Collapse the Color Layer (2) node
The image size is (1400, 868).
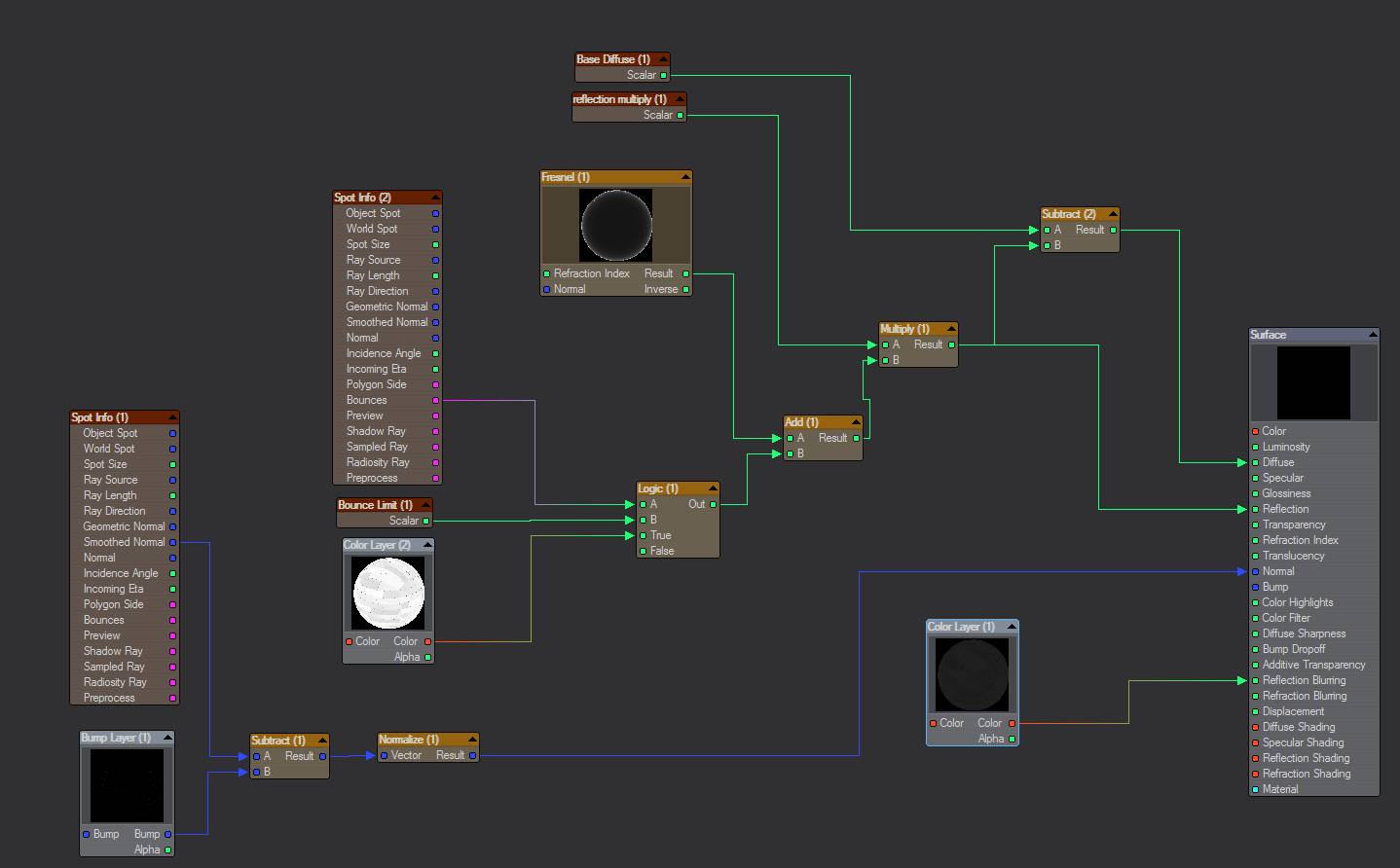[426, 545]
